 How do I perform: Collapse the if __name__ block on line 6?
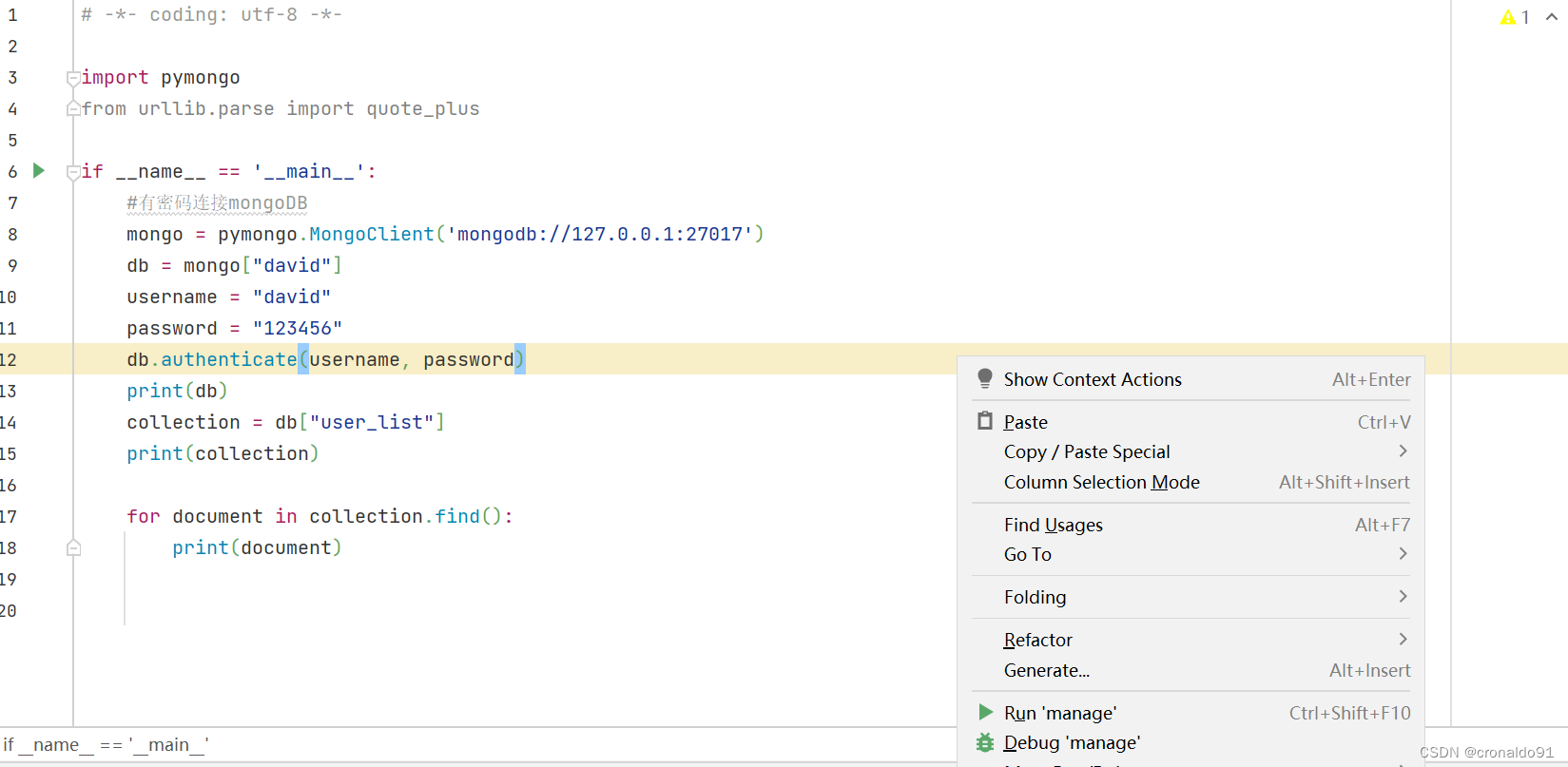73,172
